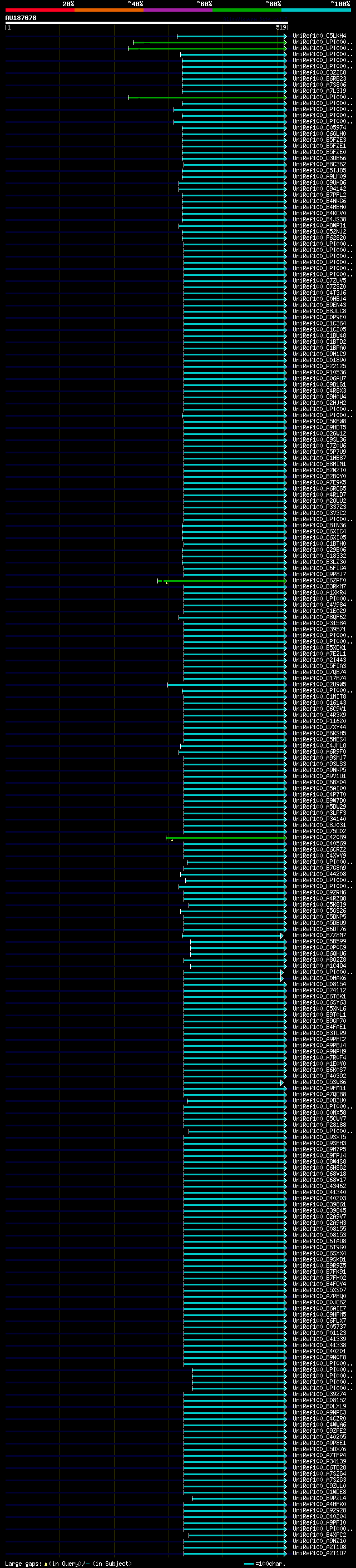
Task: Select the UniRef100_Q9ZRH6 label
Action: pos(319,893)
